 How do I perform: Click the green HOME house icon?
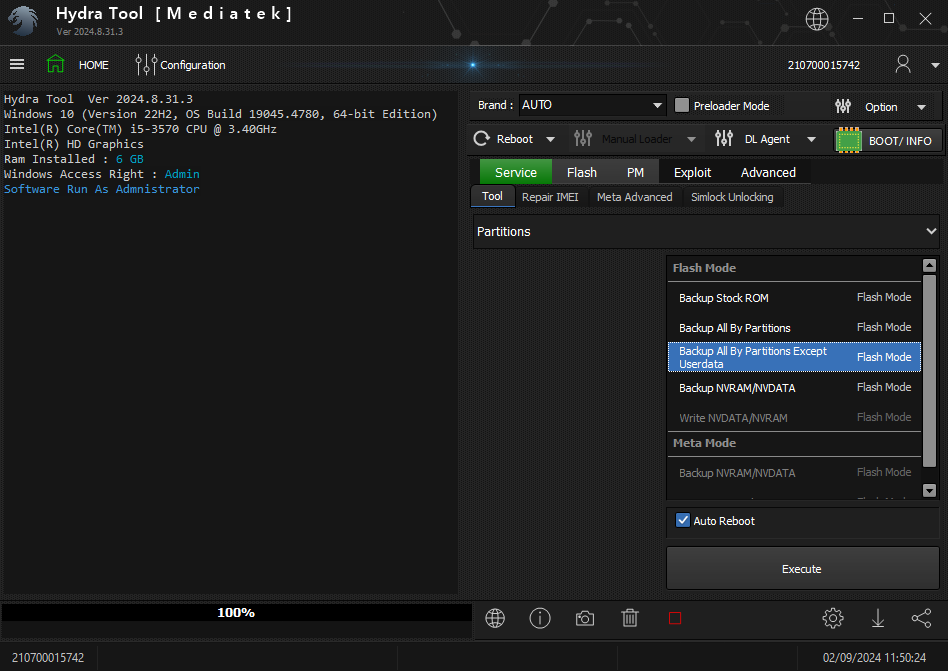click(56, 63)
